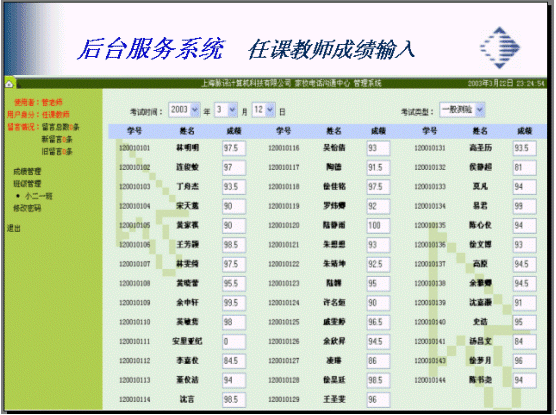This screenshot has height=415, width=556.
Task: Click the score field for student 120010144
Action: point(524,380)
